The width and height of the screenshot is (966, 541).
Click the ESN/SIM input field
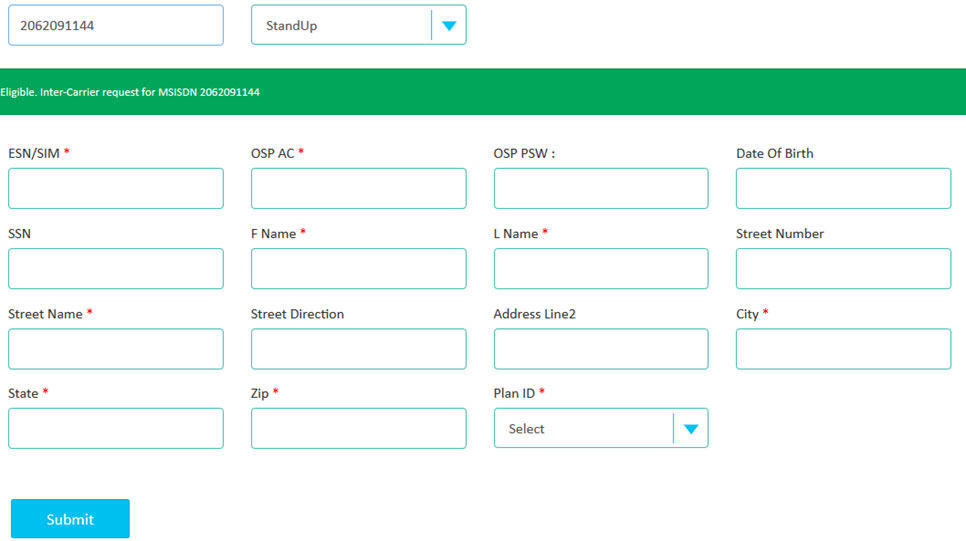[x=116, y=189]
